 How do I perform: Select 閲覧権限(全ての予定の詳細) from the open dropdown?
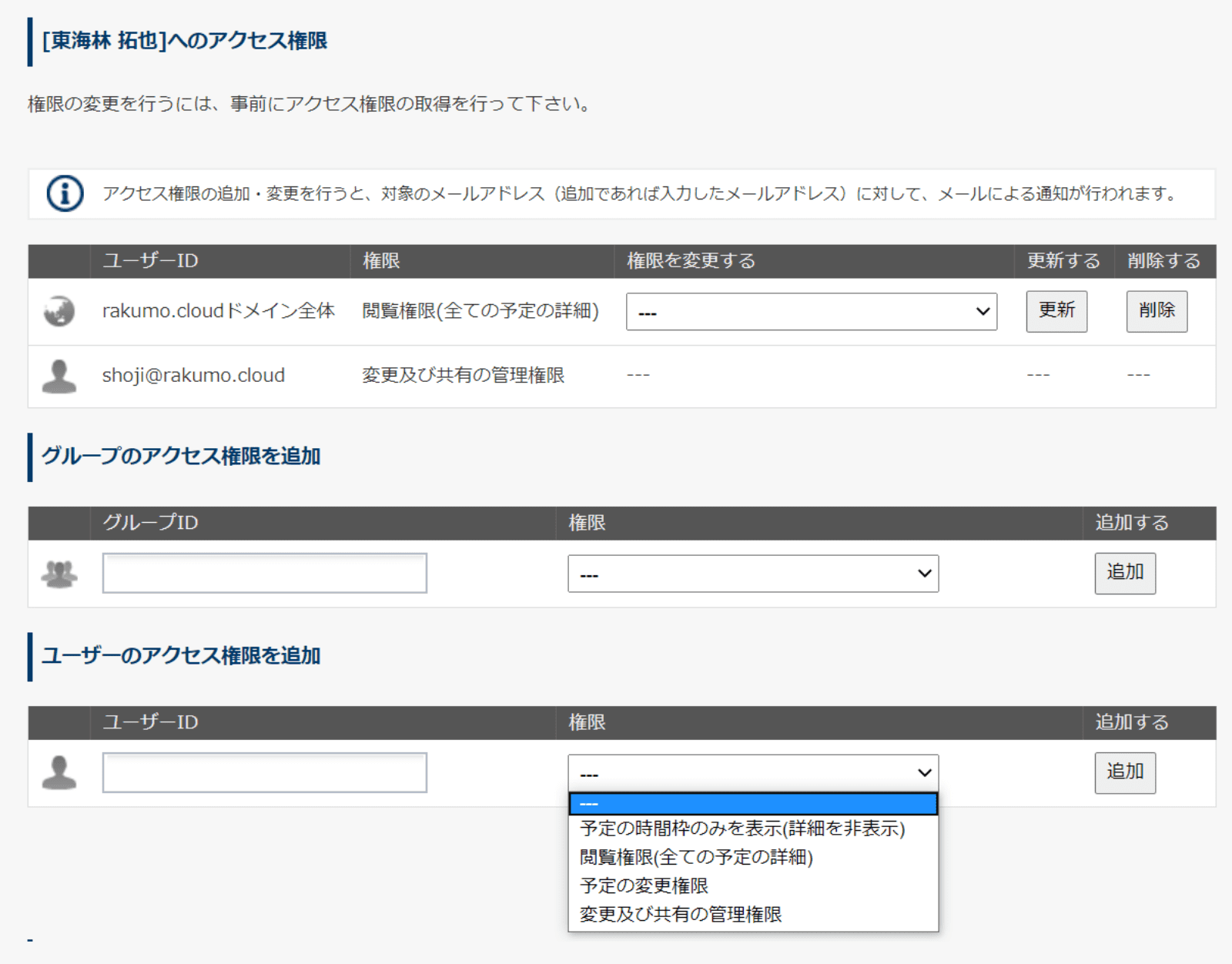pyautogui.click(x=699, y=857)
